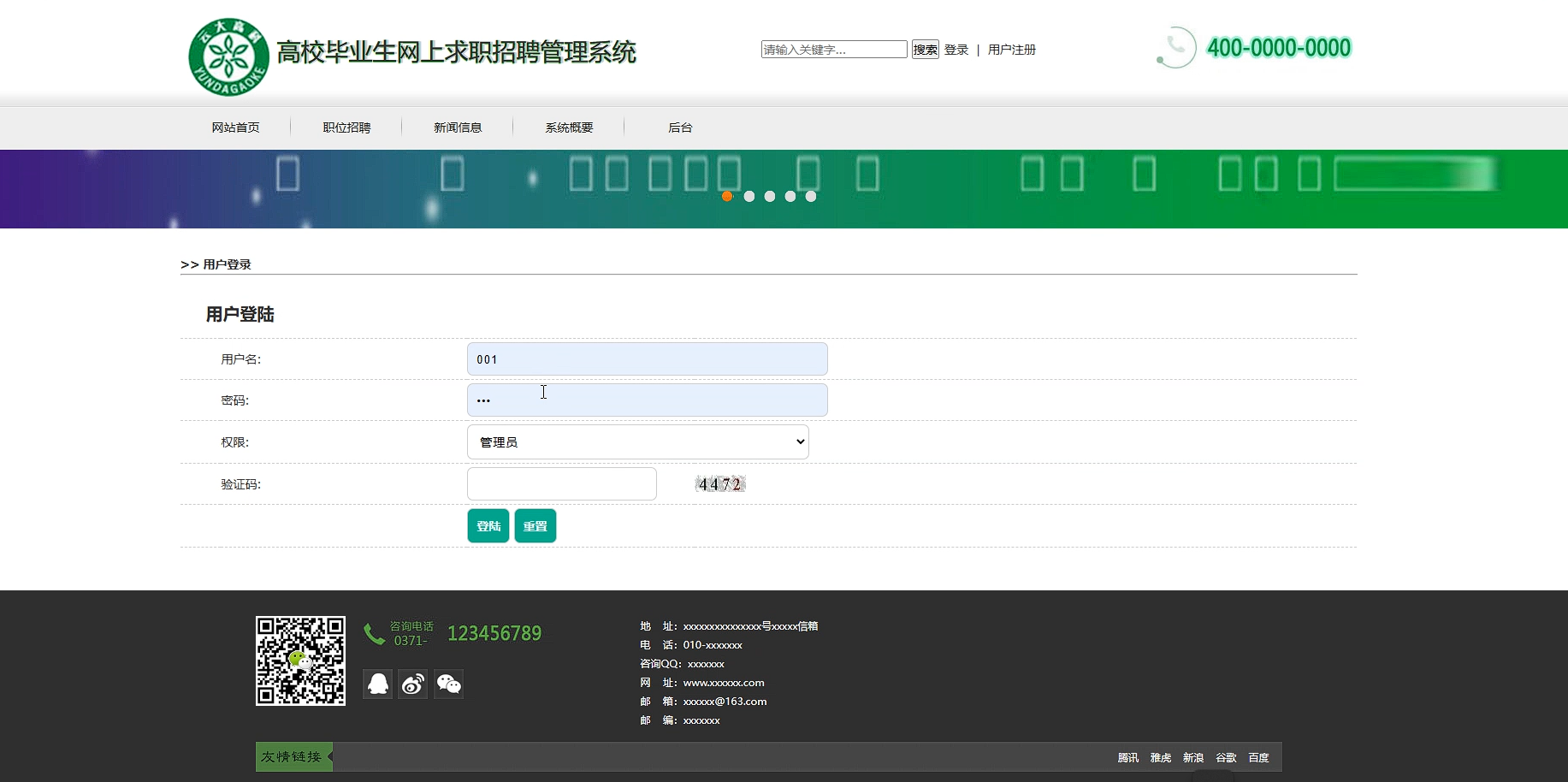Click the QQ penguin contact icon

[377, 684]
